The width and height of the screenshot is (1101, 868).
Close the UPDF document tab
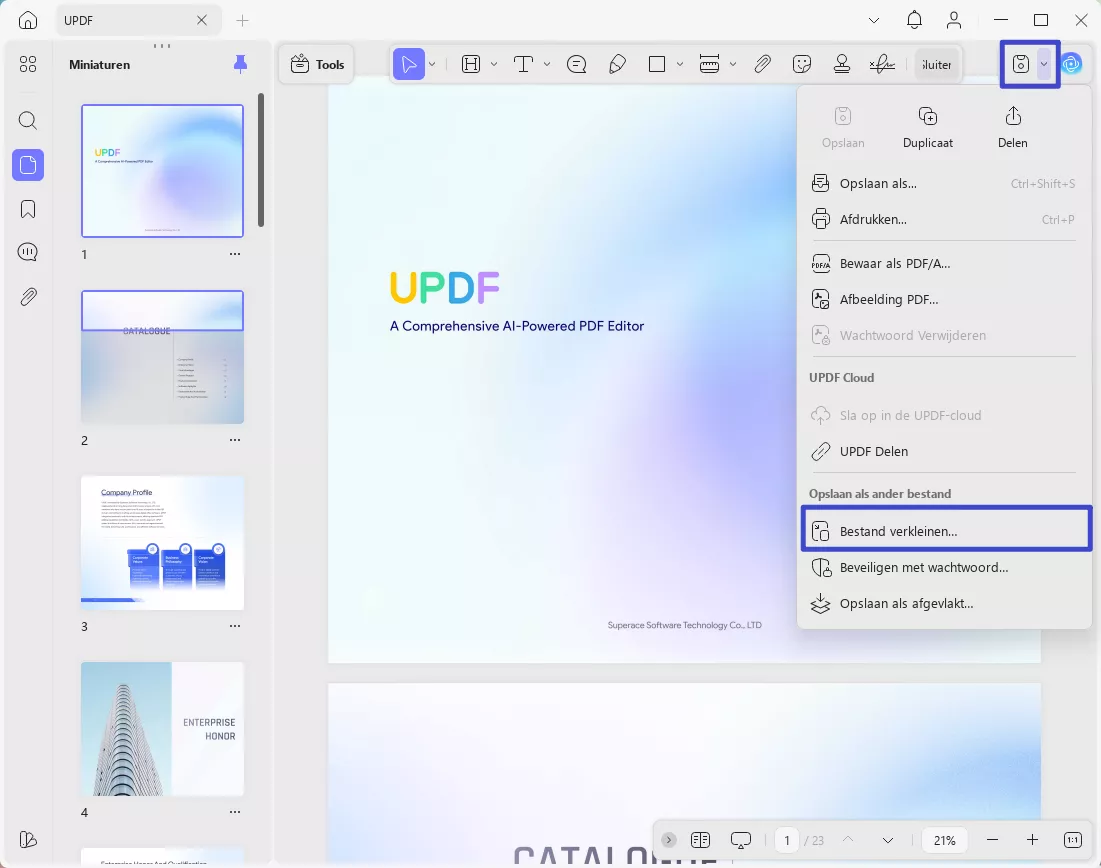202,20
